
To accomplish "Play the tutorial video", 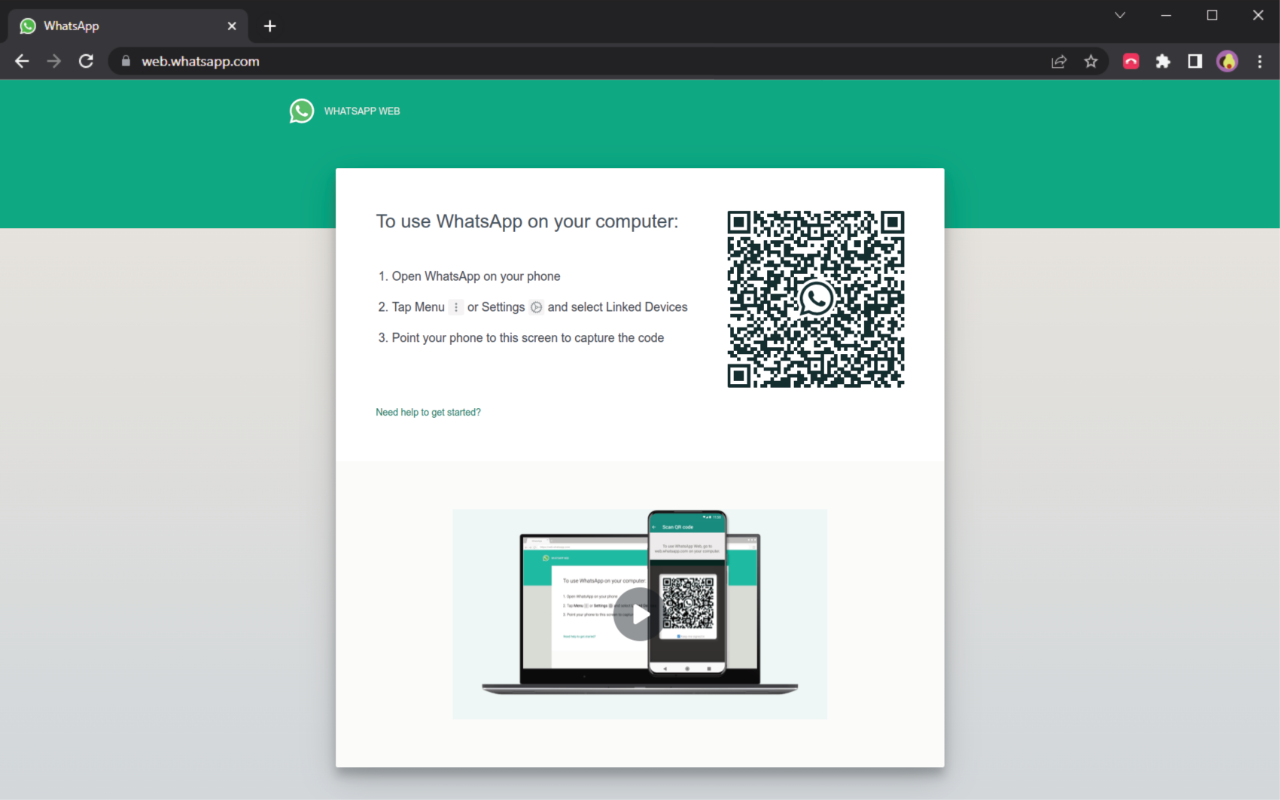I will [639, 614].
